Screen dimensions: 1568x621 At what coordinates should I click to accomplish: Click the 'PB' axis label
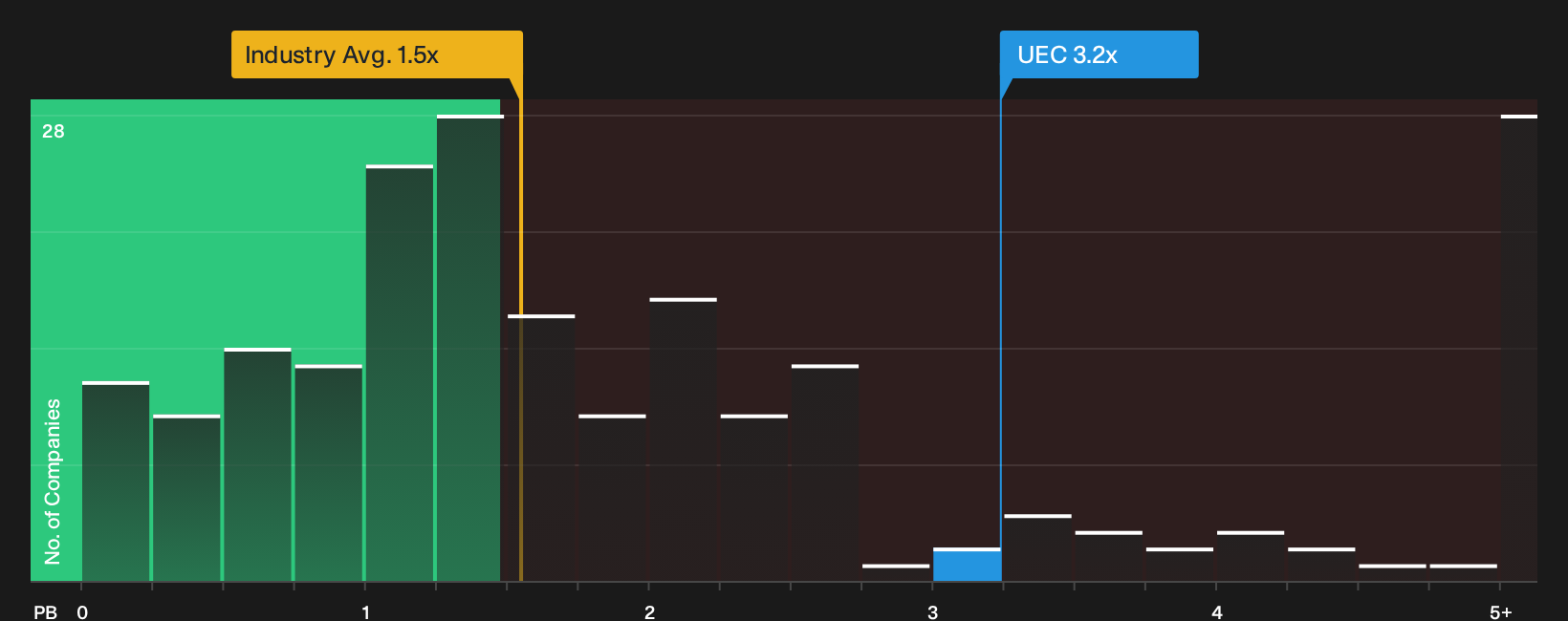coord(45,612)
